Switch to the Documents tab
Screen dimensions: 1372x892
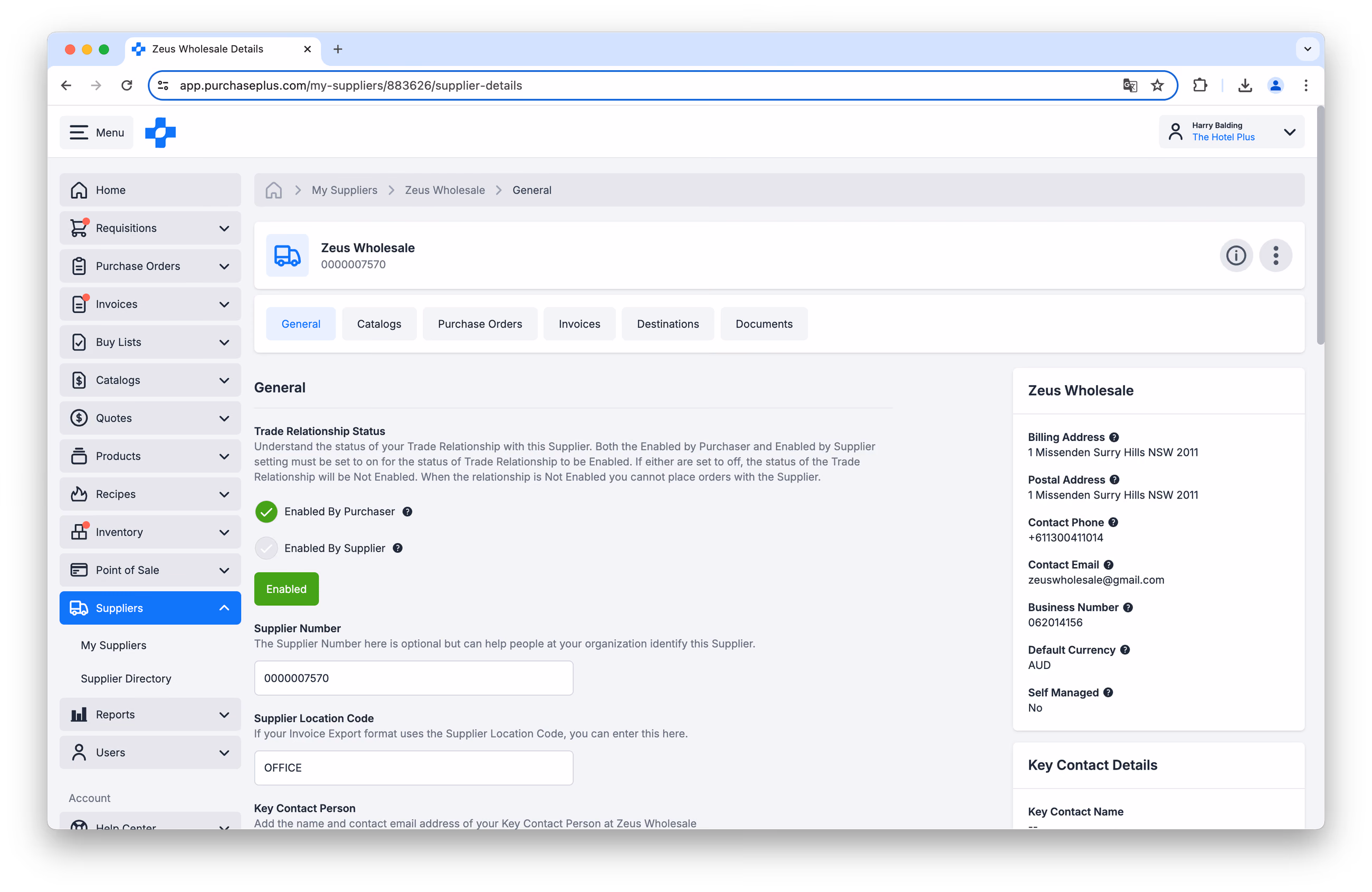coord(764,324)
